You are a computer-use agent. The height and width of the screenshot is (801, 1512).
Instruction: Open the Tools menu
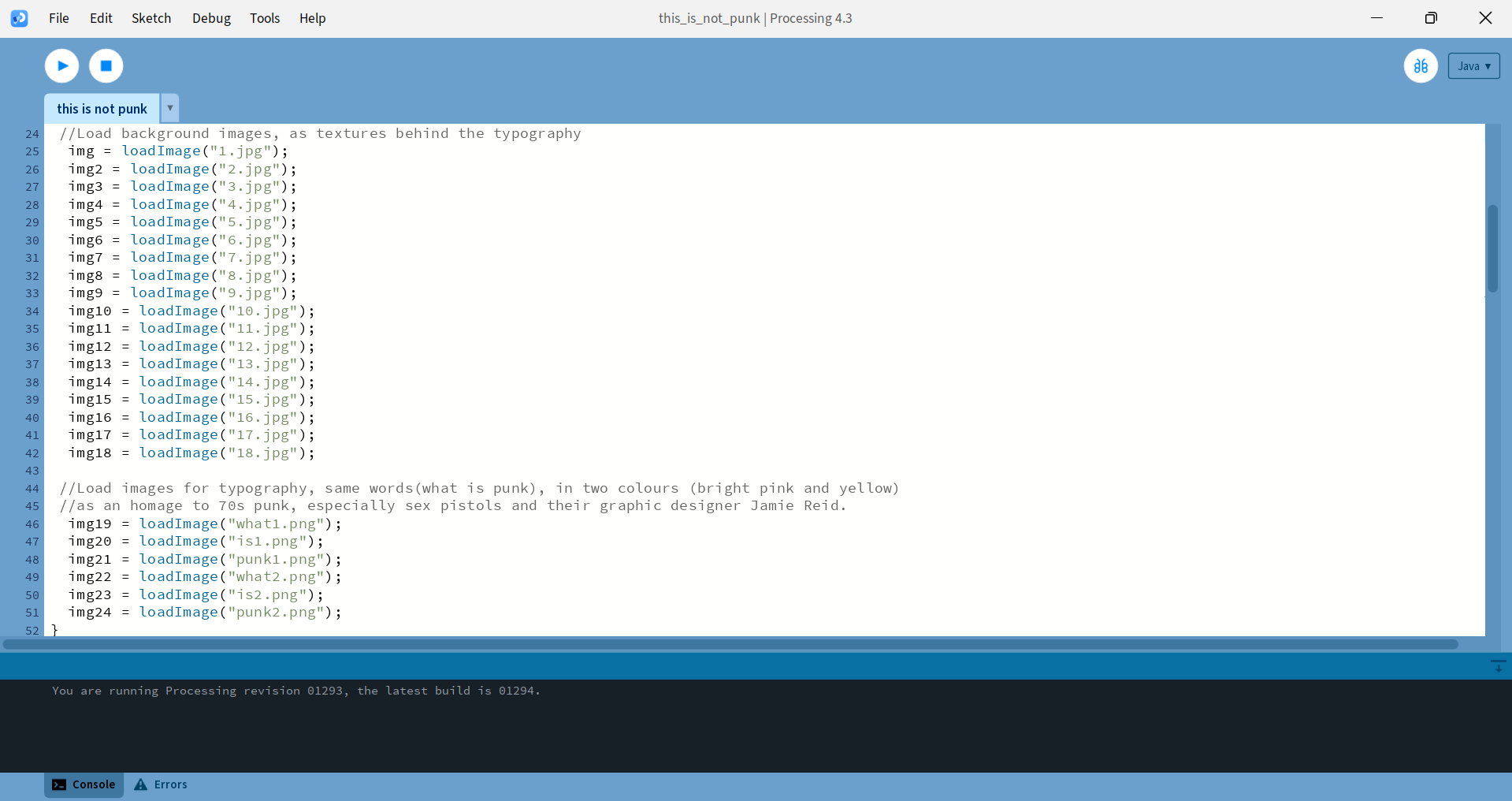pos(265,18)
